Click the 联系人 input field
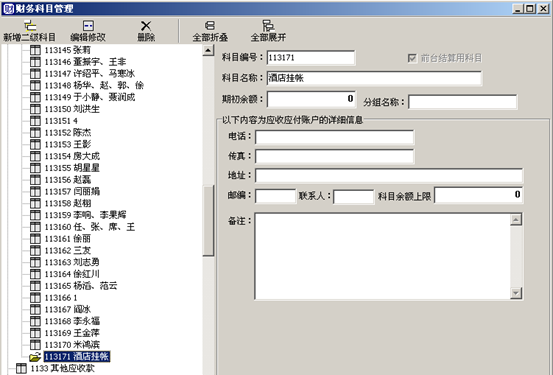The height and width of the screenshot is (375, 553). coord(353,196)
